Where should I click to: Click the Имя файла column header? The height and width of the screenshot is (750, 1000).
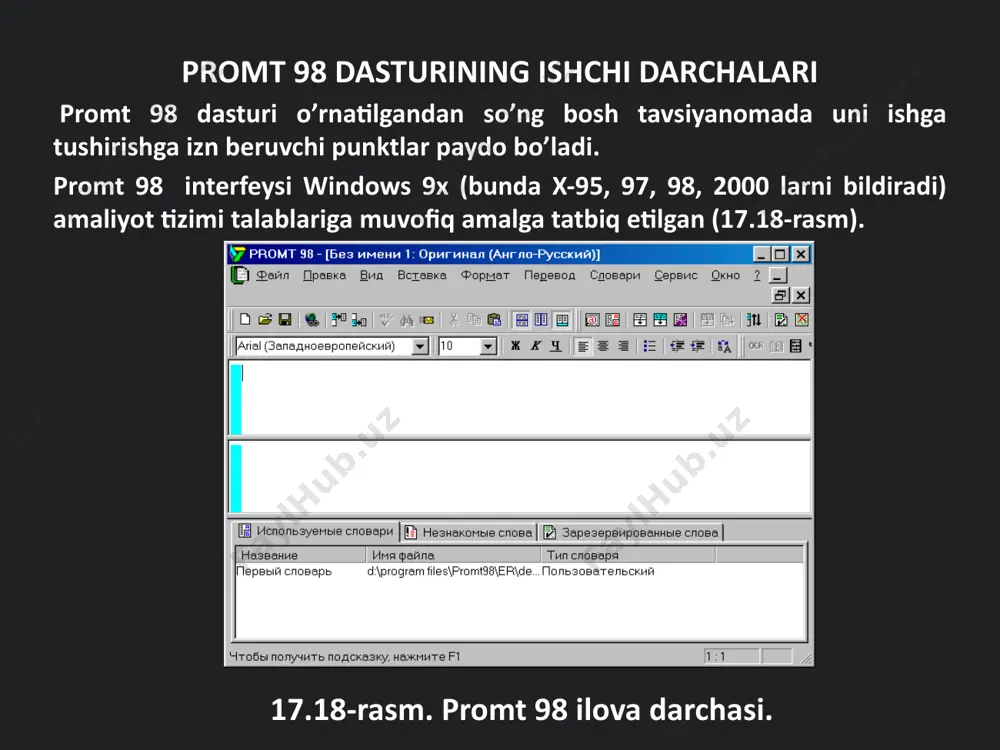point(453,555)
